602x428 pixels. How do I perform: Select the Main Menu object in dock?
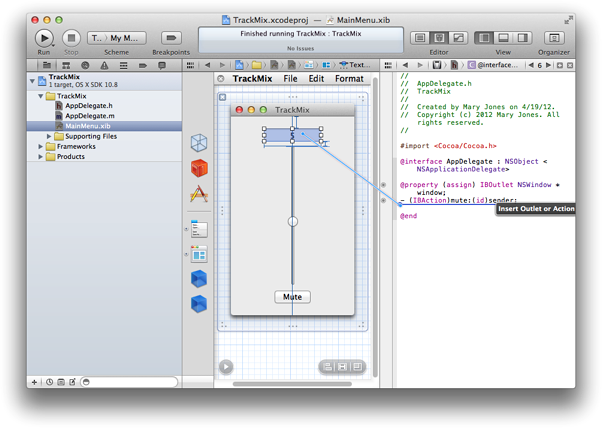199,229
